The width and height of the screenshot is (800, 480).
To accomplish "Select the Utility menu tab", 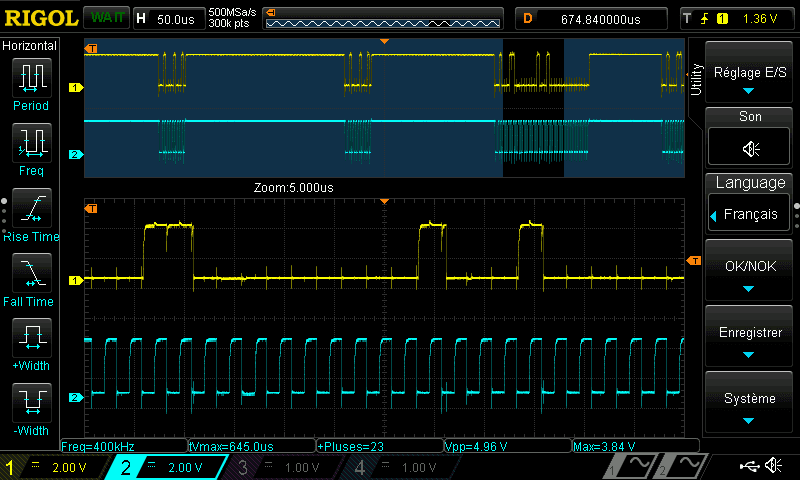I will [695, 80].
